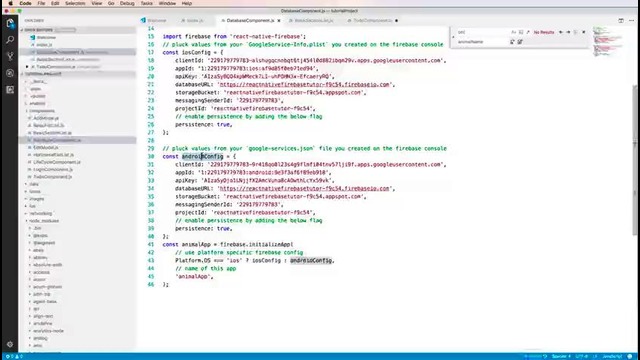Image resolution: width=640 pixels, height=360 pixels.
Task: Click in the find search input field
Action: point(483,32)
